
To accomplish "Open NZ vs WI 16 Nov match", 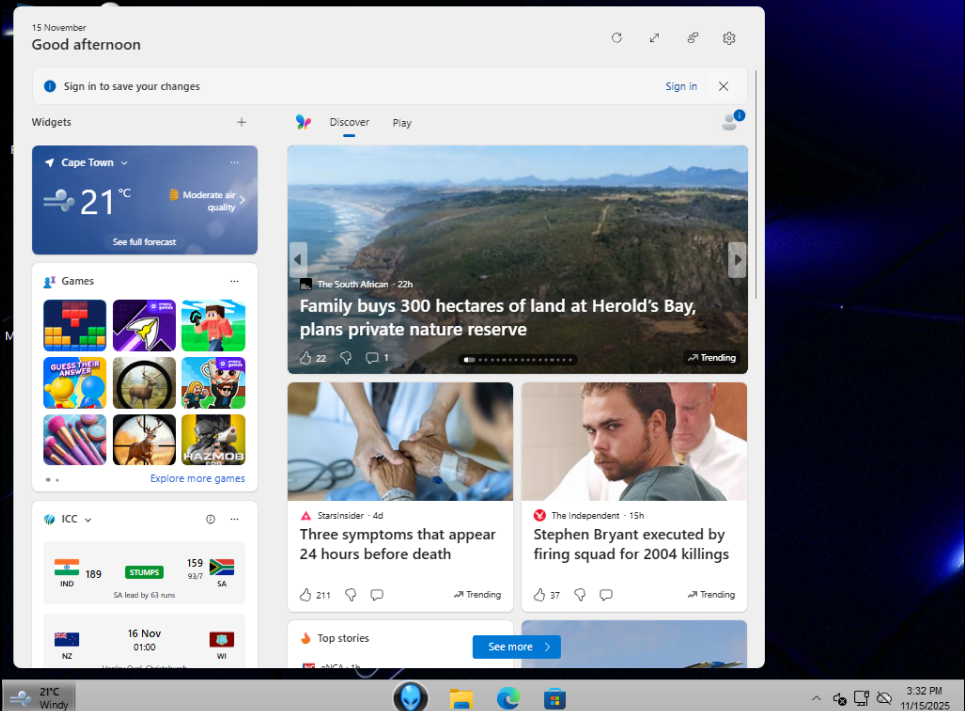I will tap(144, 640).
